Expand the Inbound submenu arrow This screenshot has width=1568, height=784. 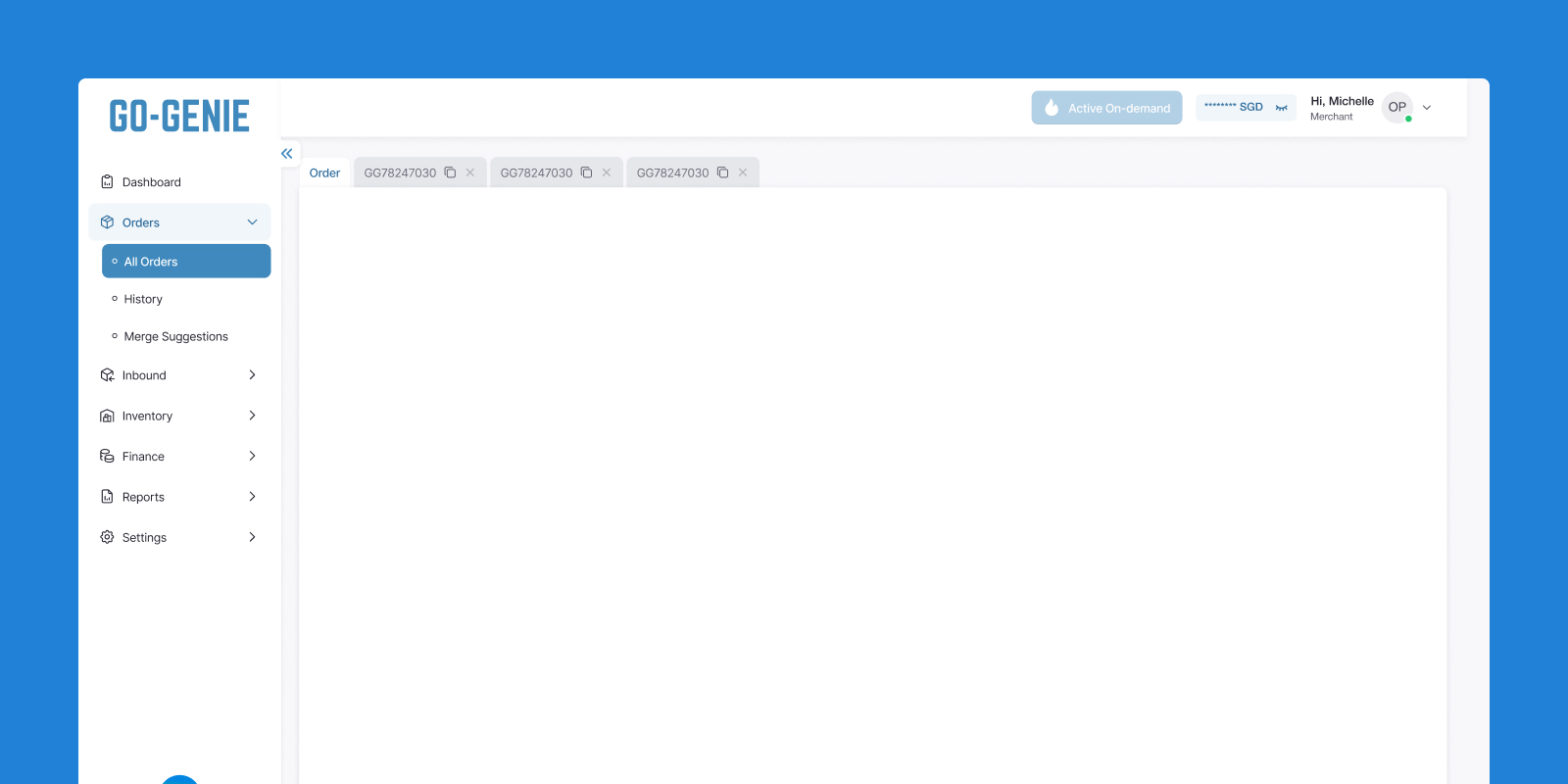pyautogui.click(x=252, y=375)
